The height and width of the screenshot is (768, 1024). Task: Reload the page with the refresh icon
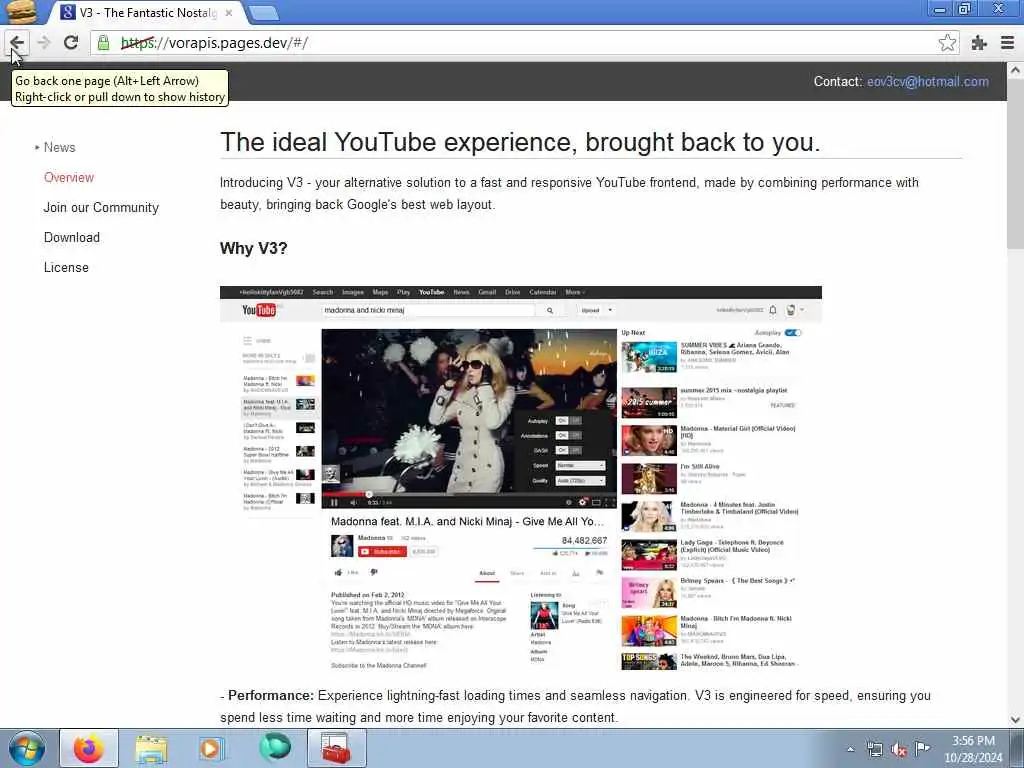[x=71, y=43]
